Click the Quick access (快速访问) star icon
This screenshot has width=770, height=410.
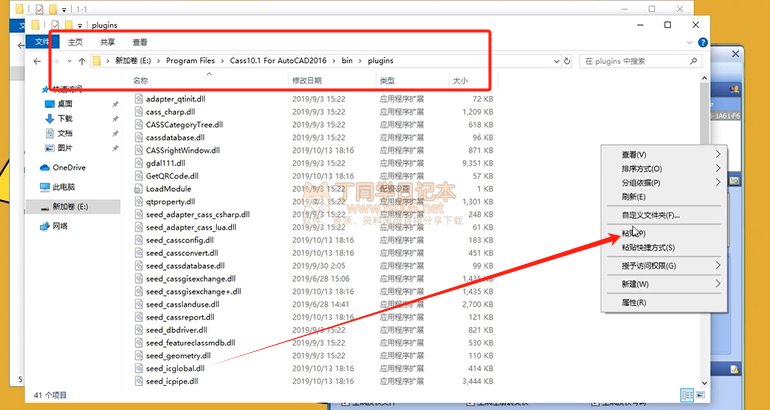click(46, 89)
